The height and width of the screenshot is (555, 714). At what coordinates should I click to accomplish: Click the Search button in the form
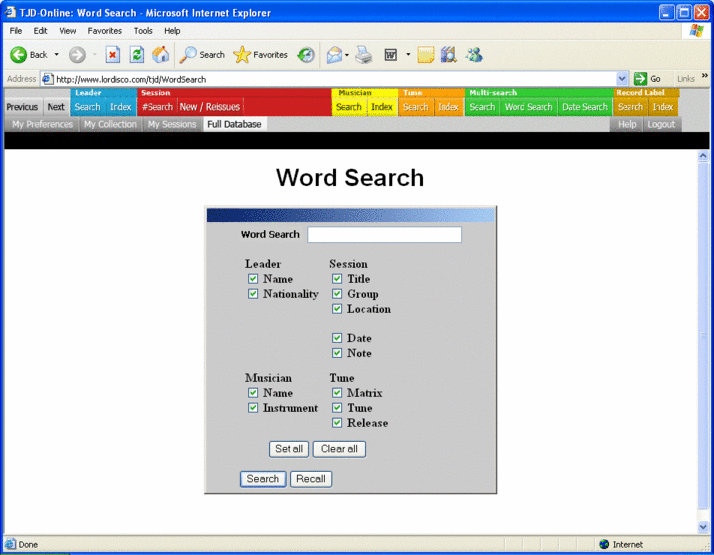(x=263, y=479)
